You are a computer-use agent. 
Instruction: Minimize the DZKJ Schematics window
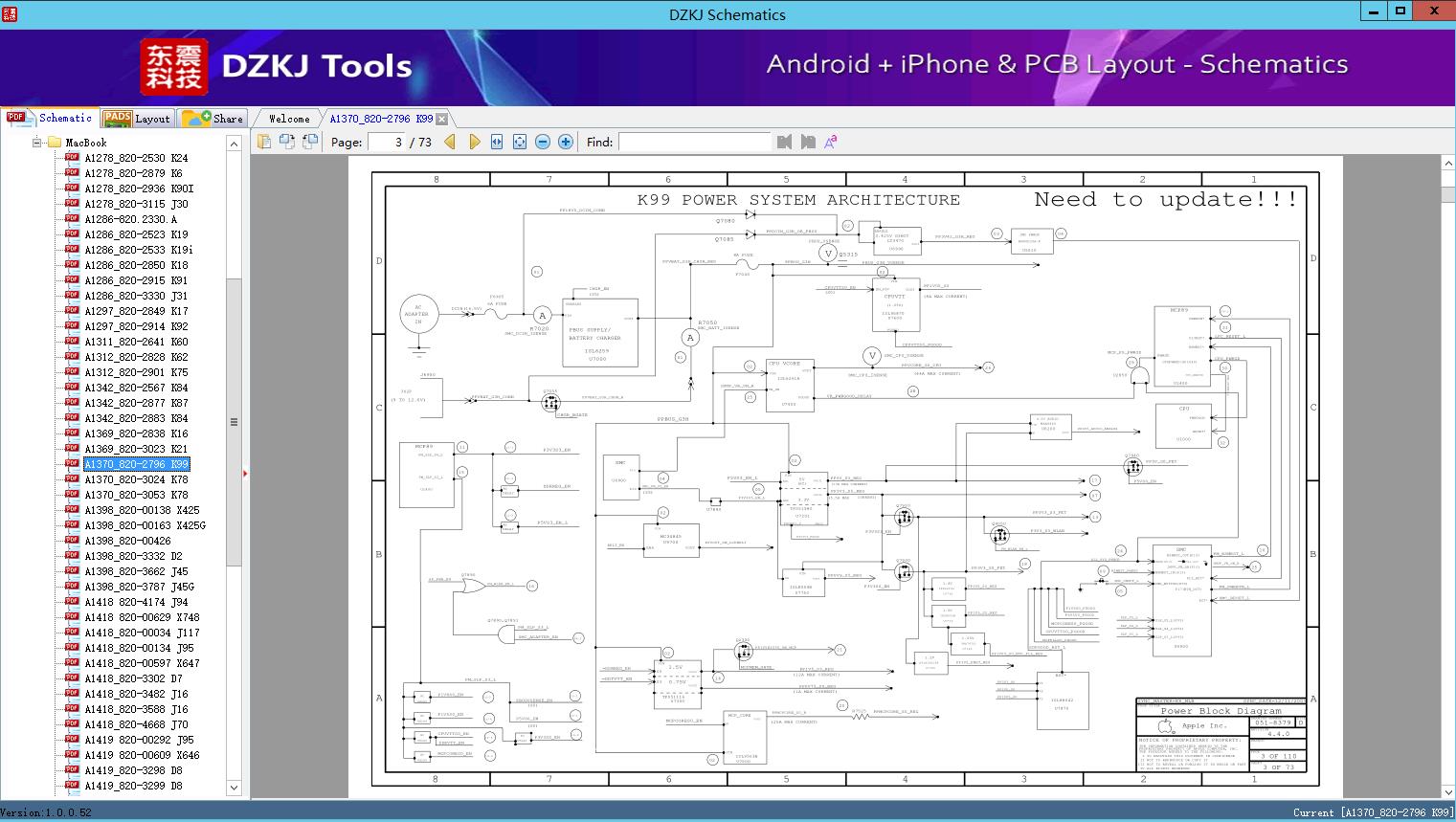click(x=1374, y=11)
